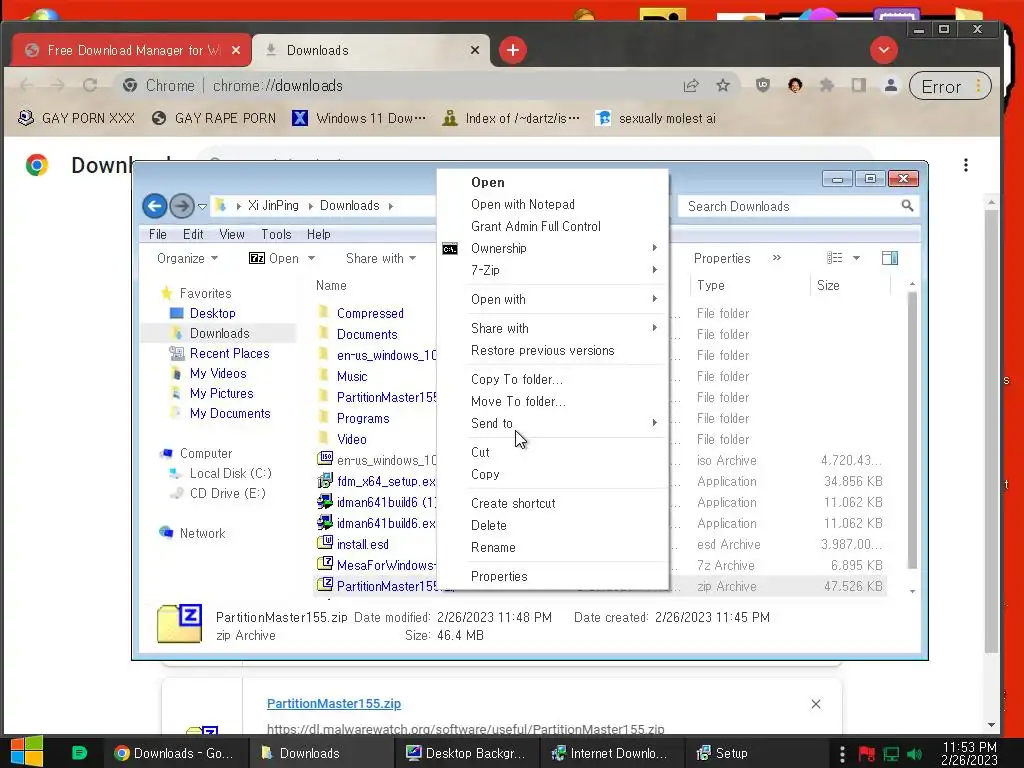Click Chrome bookmark star icon

coord(723,86)
